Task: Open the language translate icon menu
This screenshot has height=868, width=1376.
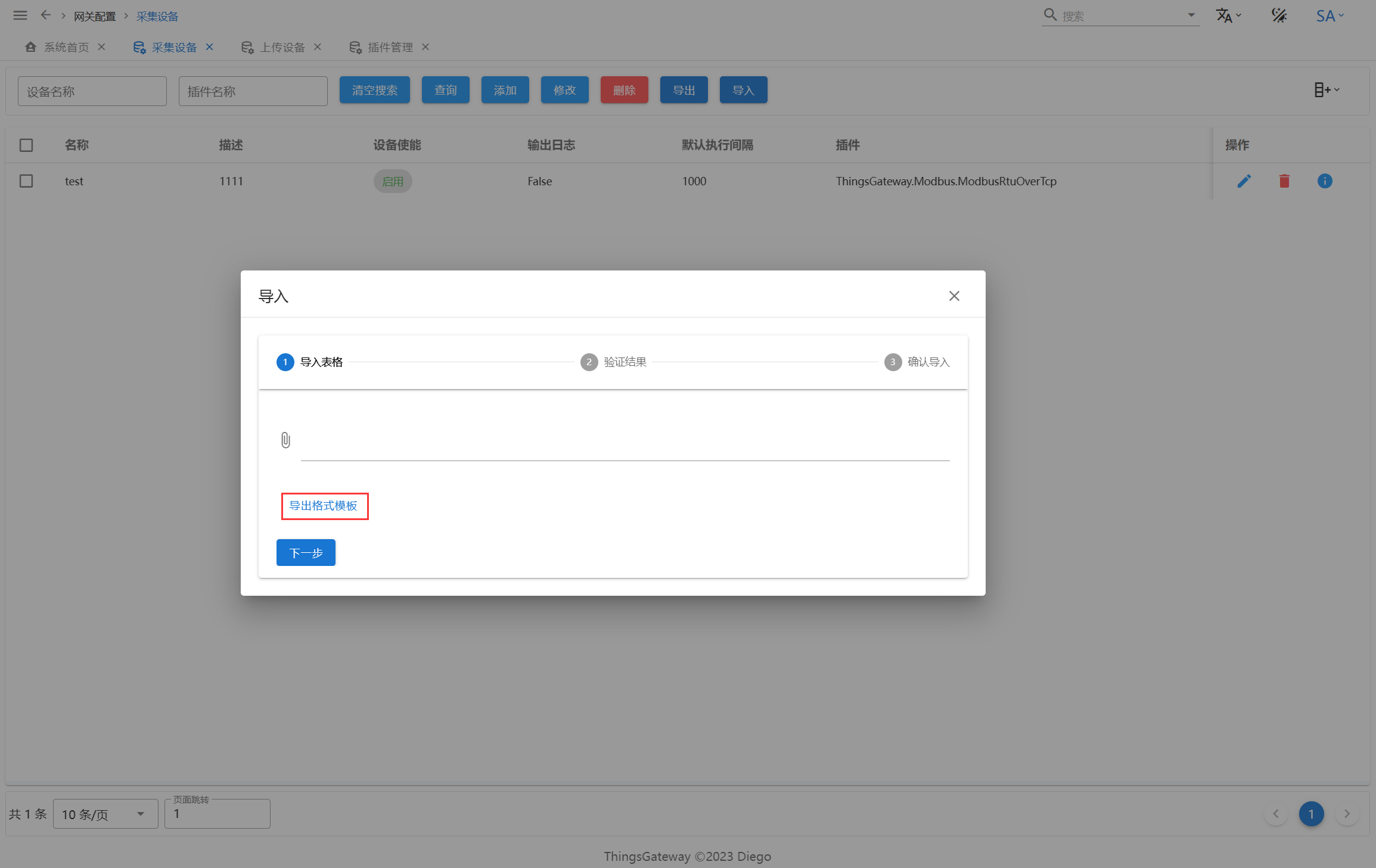Action: click(x=1227, y=15)
